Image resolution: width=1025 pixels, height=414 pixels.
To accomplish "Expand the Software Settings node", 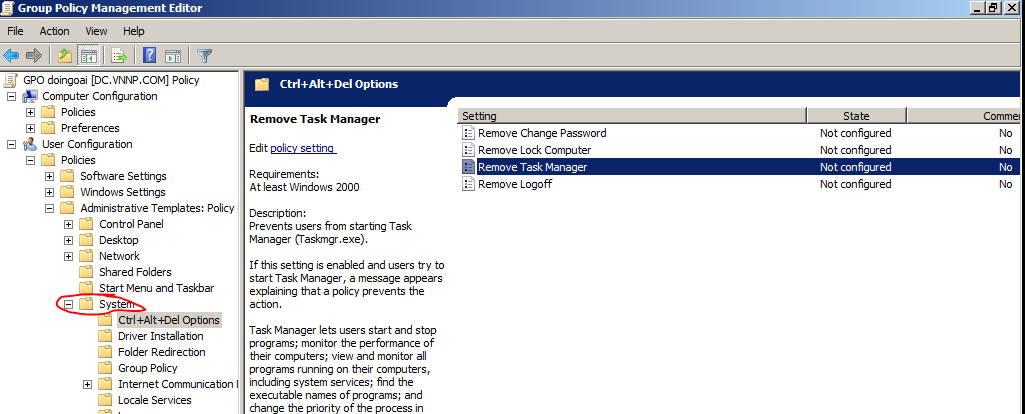I will [49, 176].
